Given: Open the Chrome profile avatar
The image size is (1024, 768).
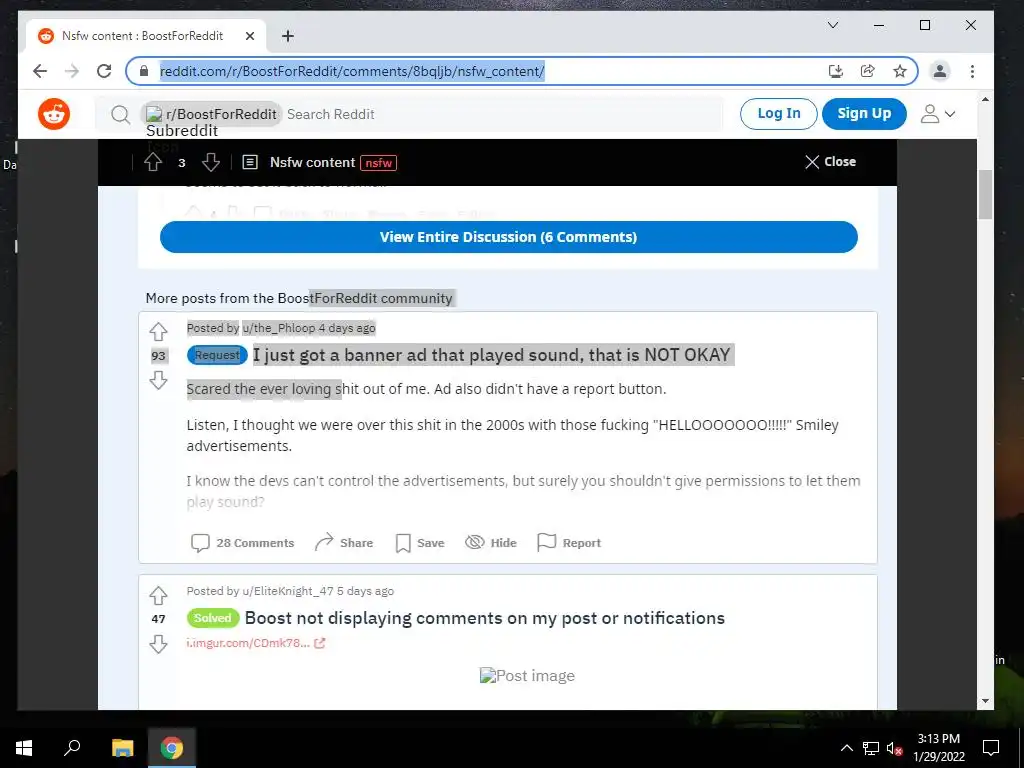Looking at the screenshot, I should (x=940, y=71).
